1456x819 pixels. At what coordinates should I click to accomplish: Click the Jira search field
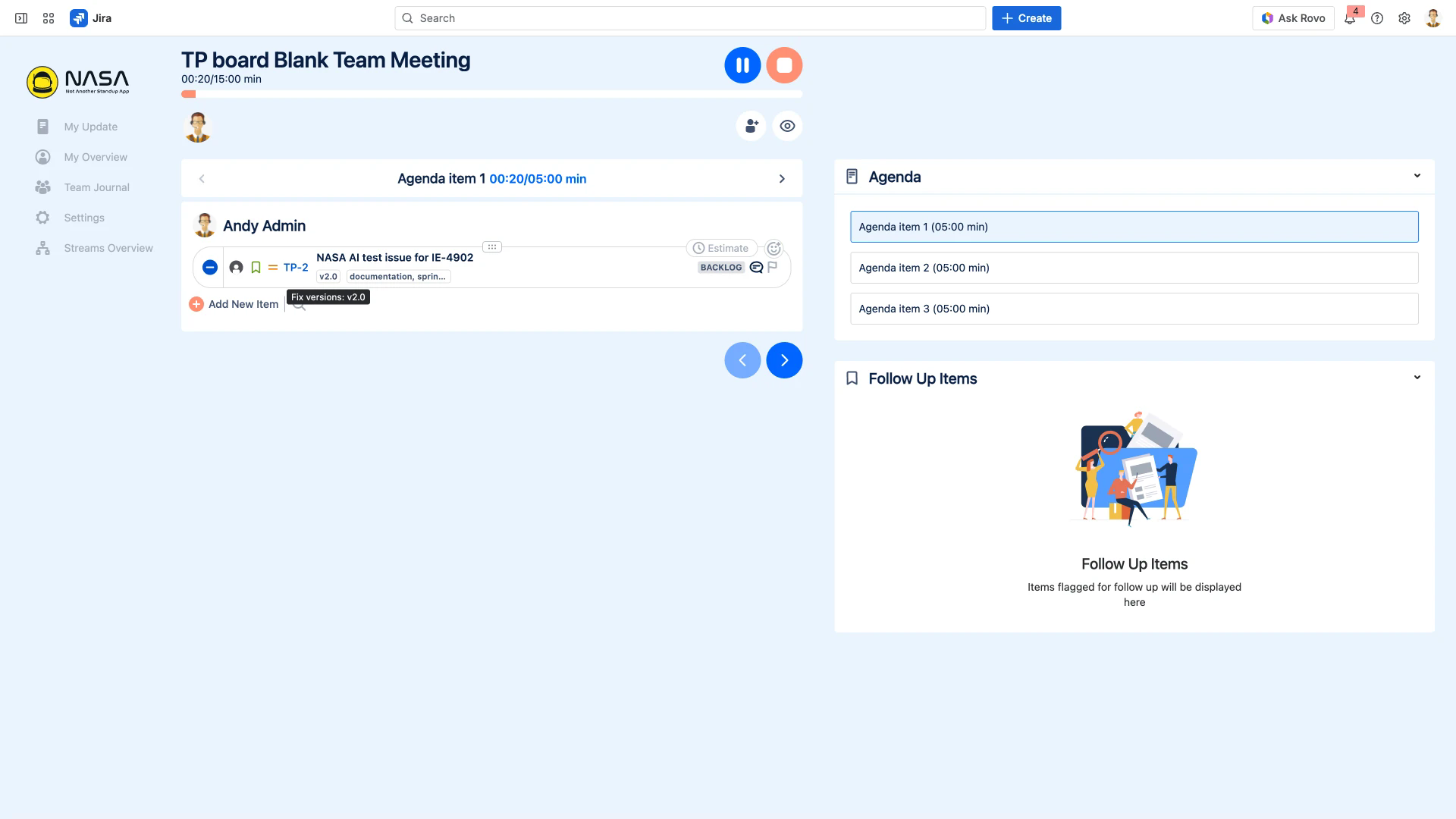pyautogui.click(x=690, y=18)
